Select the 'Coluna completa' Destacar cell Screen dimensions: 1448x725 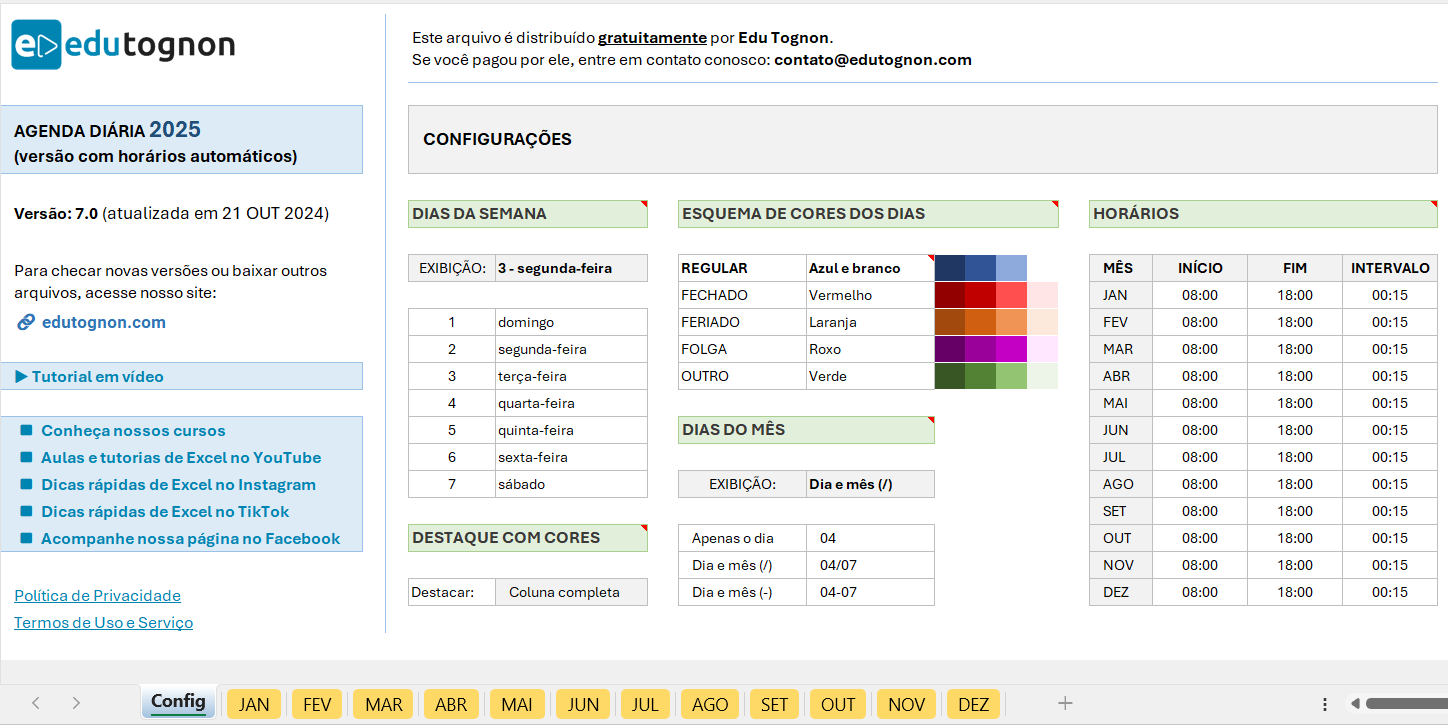571,592
